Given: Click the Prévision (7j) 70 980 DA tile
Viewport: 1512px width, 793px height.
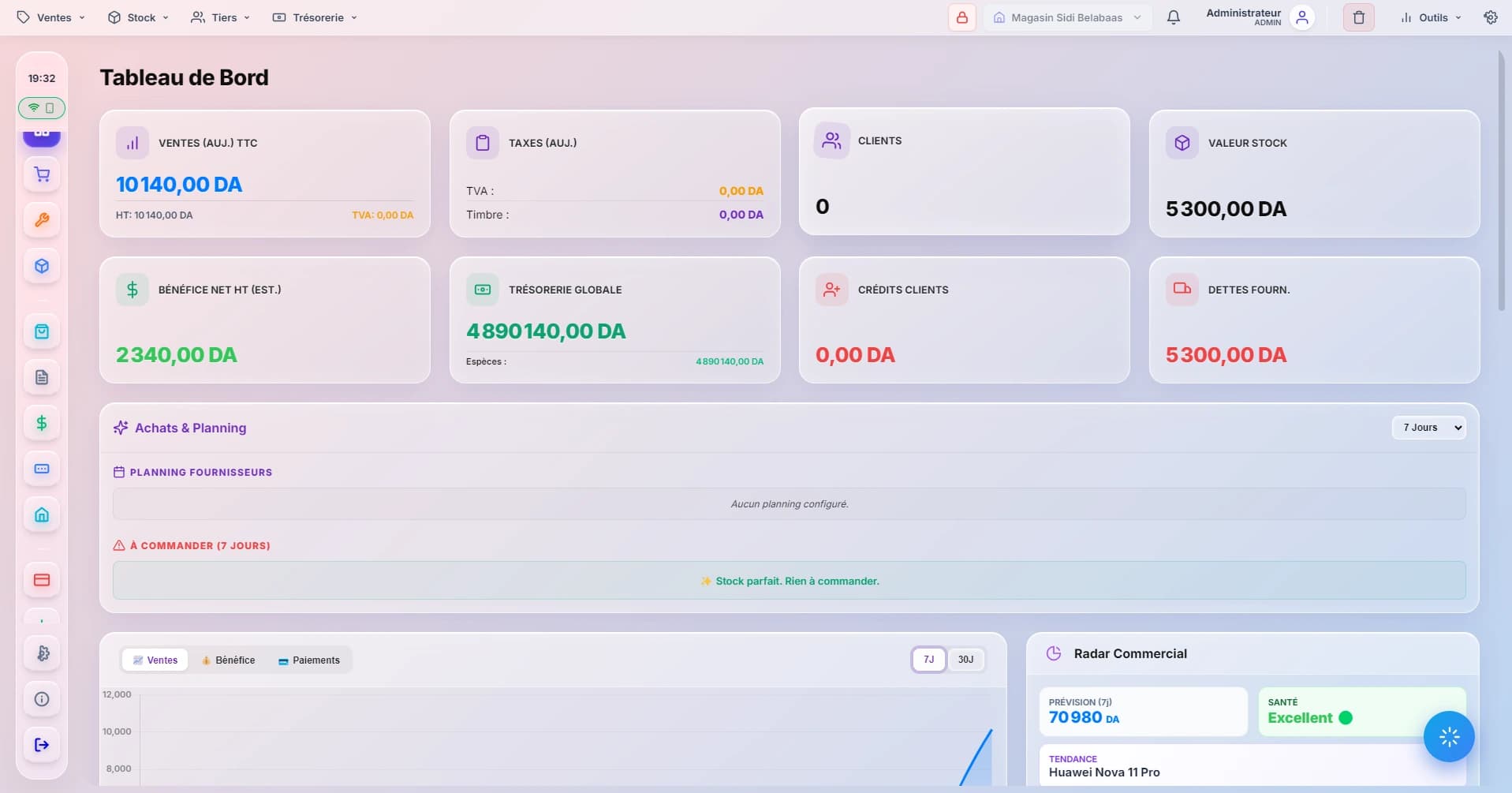Looking at the screenshot, I should tap(1143, 711).
